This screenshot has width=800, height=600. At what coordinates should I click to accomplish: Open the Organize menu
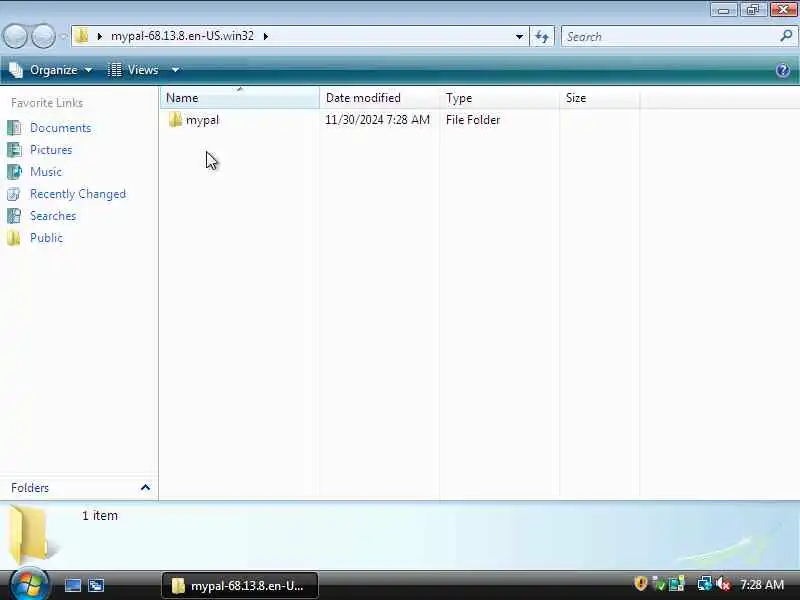click(51, 70)
